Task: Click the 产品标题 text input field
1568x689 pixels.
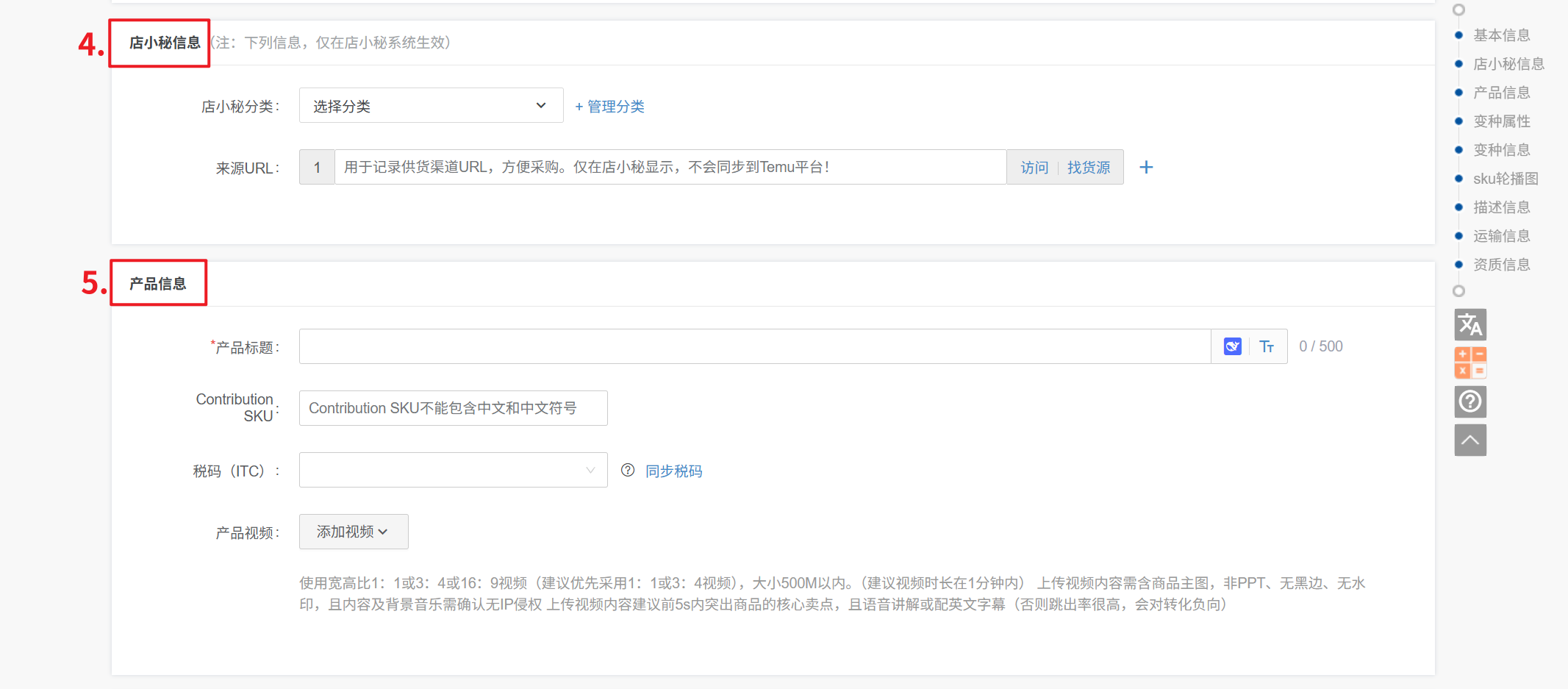Action: click(x=754, y=346)
